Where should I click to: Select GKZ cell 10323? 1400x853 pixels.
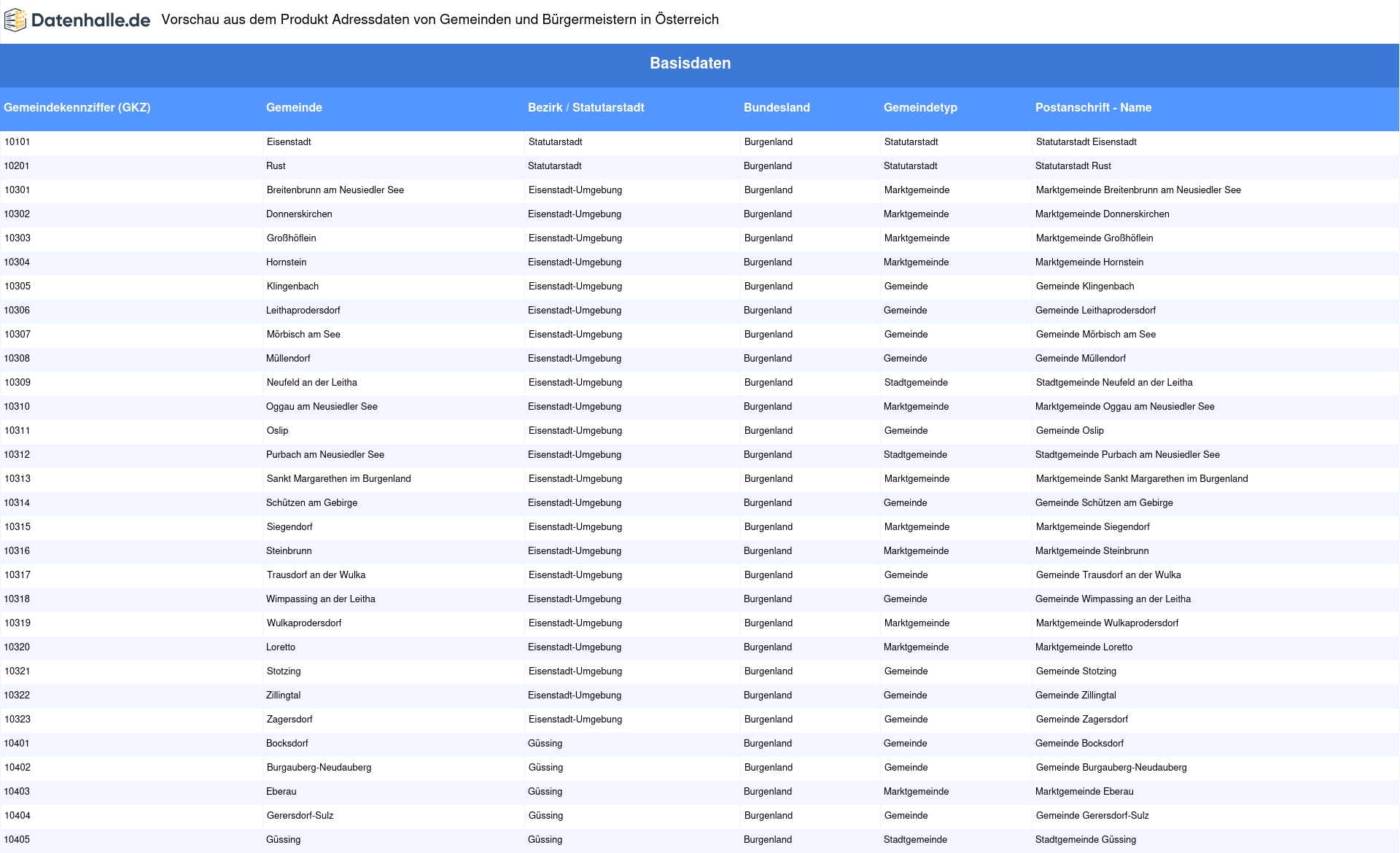point(17,720)
